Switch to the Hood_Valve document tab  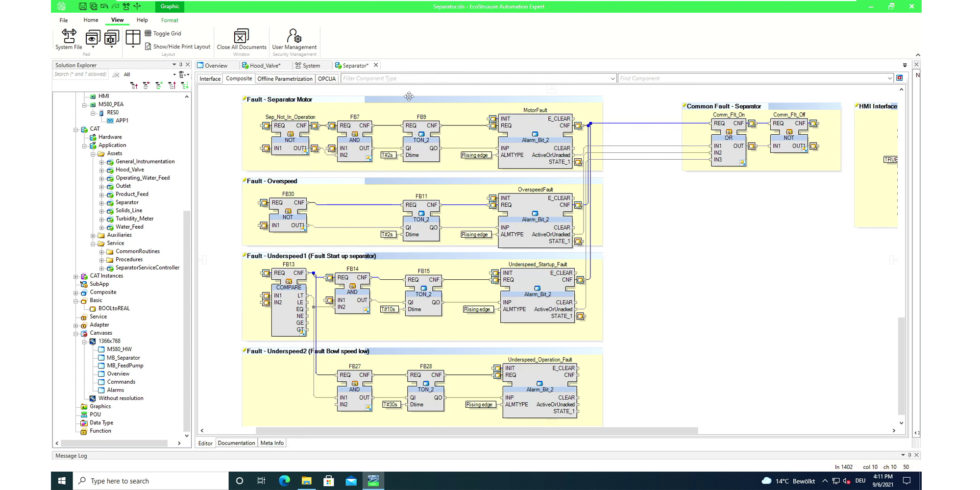265,65
